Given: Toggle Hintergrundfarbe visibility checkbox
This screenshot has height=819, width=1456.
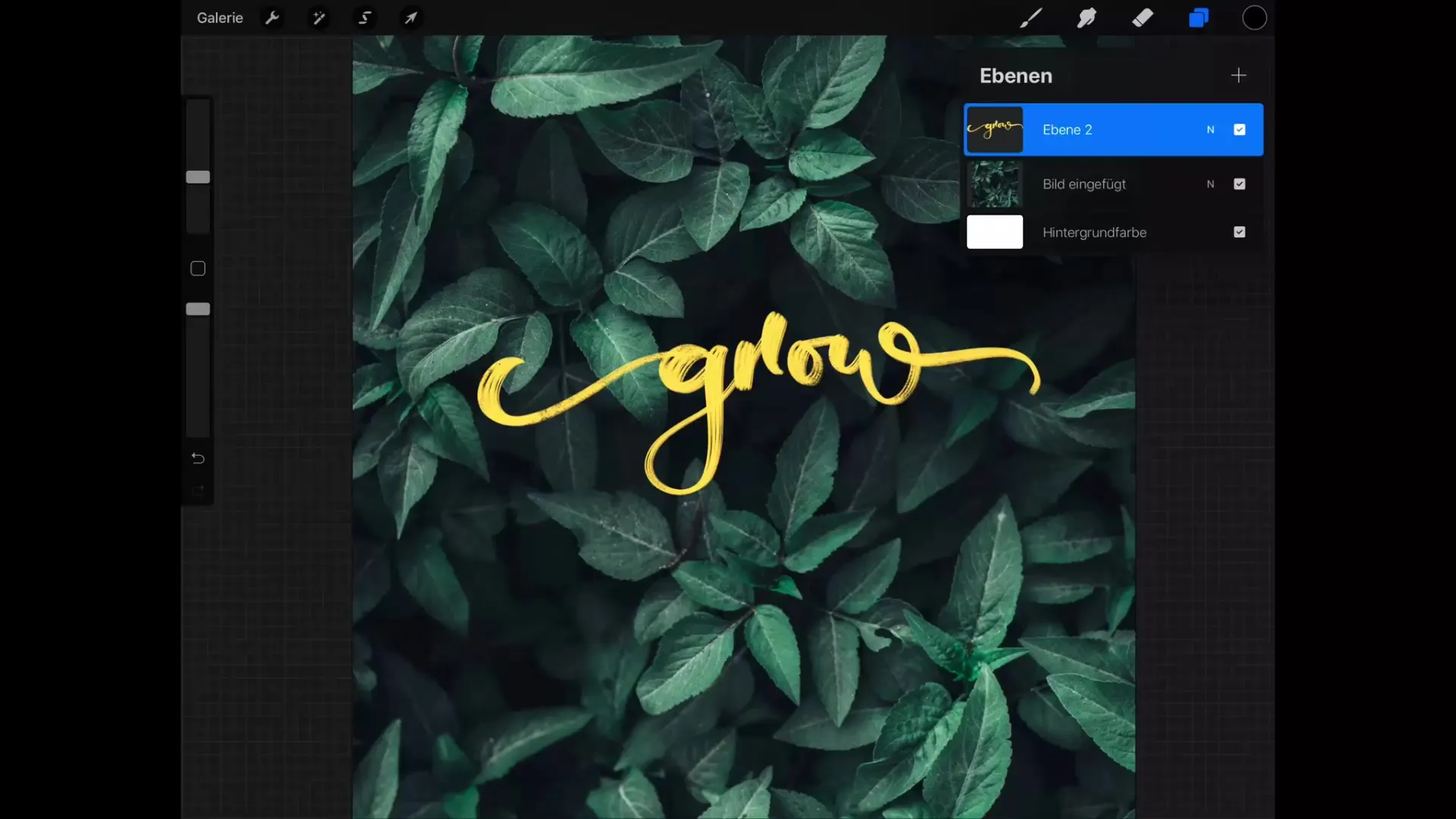Looking at the screenshot, I should coord(1239,232).
